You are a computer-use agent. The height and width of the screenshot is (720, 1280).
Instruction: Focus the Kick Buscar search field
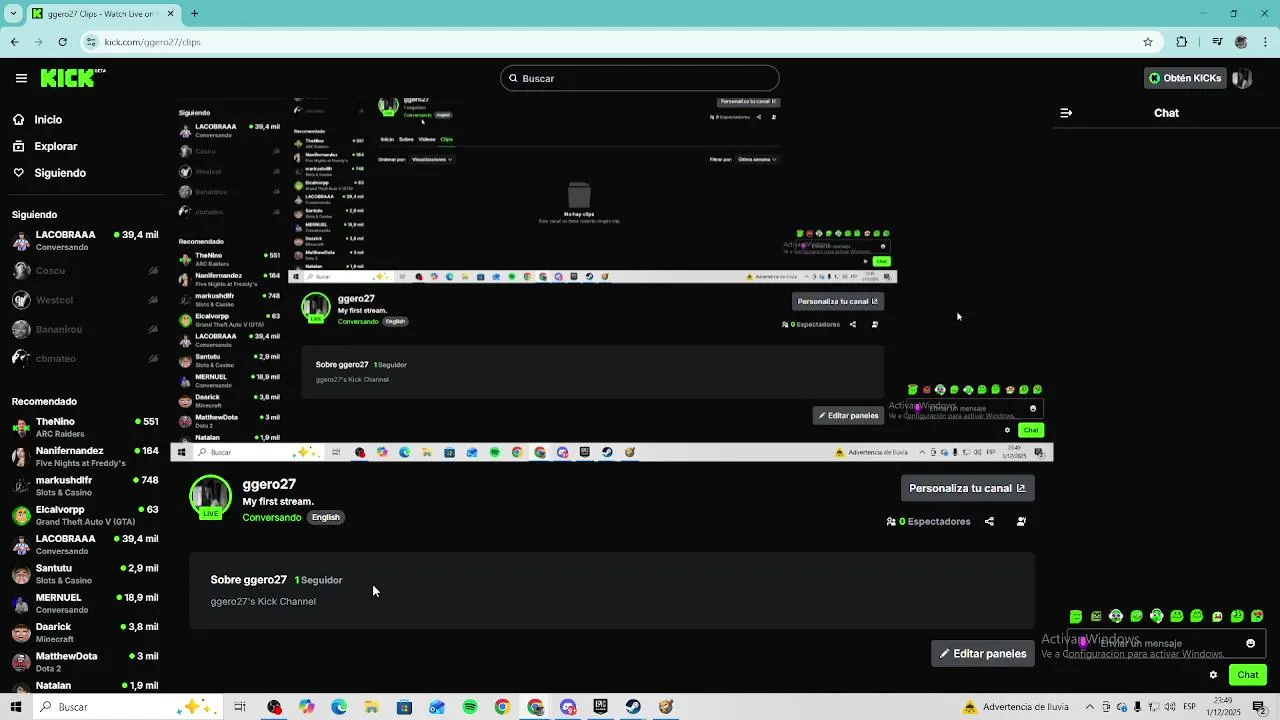[640, 78]
